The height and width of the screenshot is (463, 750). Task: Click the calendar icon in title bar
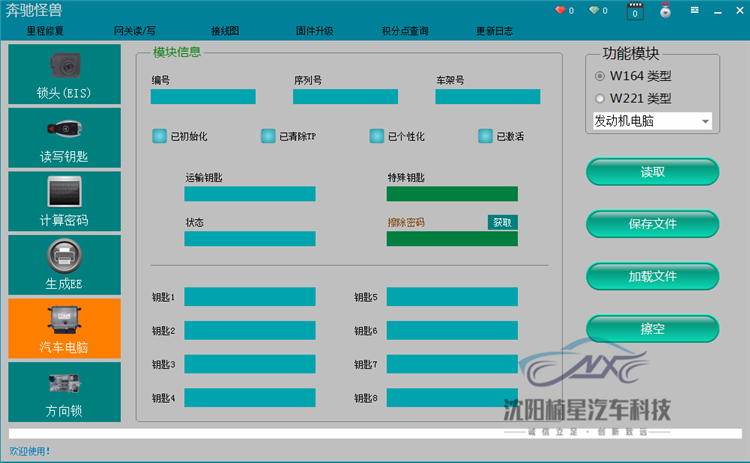[634, 12]
